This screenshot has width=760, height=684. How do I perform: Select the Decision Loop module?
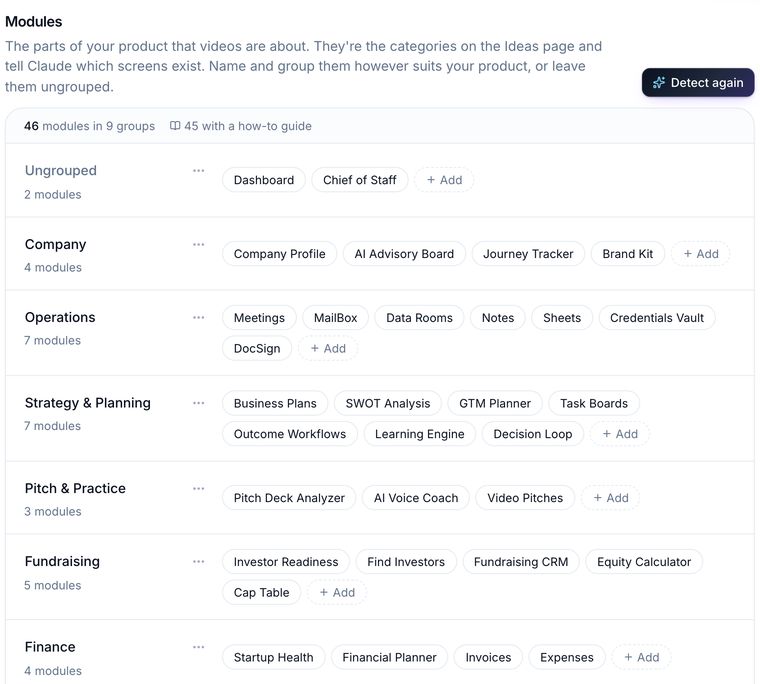coord(533,434)
